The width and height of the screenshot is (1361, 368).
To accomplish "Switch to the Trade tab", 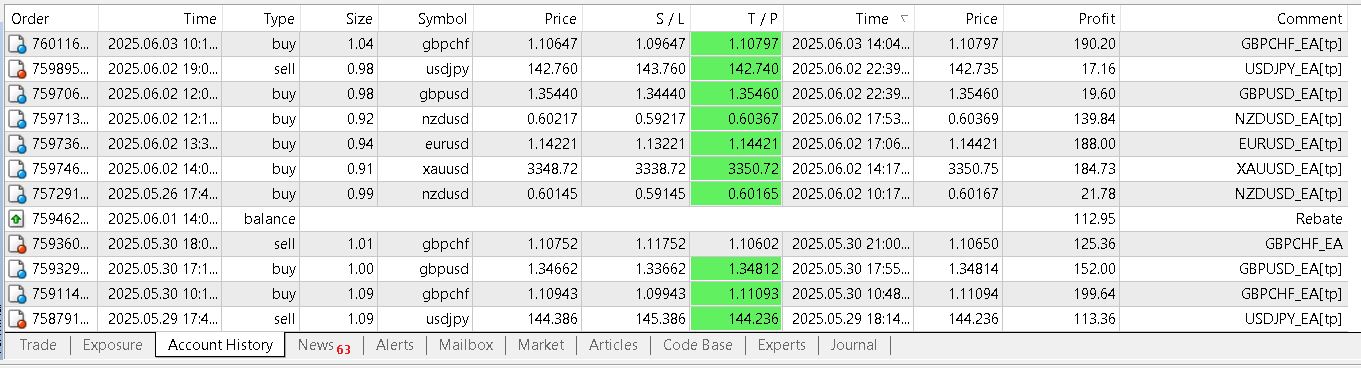I will pyautogui.click(x=38, y=345).
